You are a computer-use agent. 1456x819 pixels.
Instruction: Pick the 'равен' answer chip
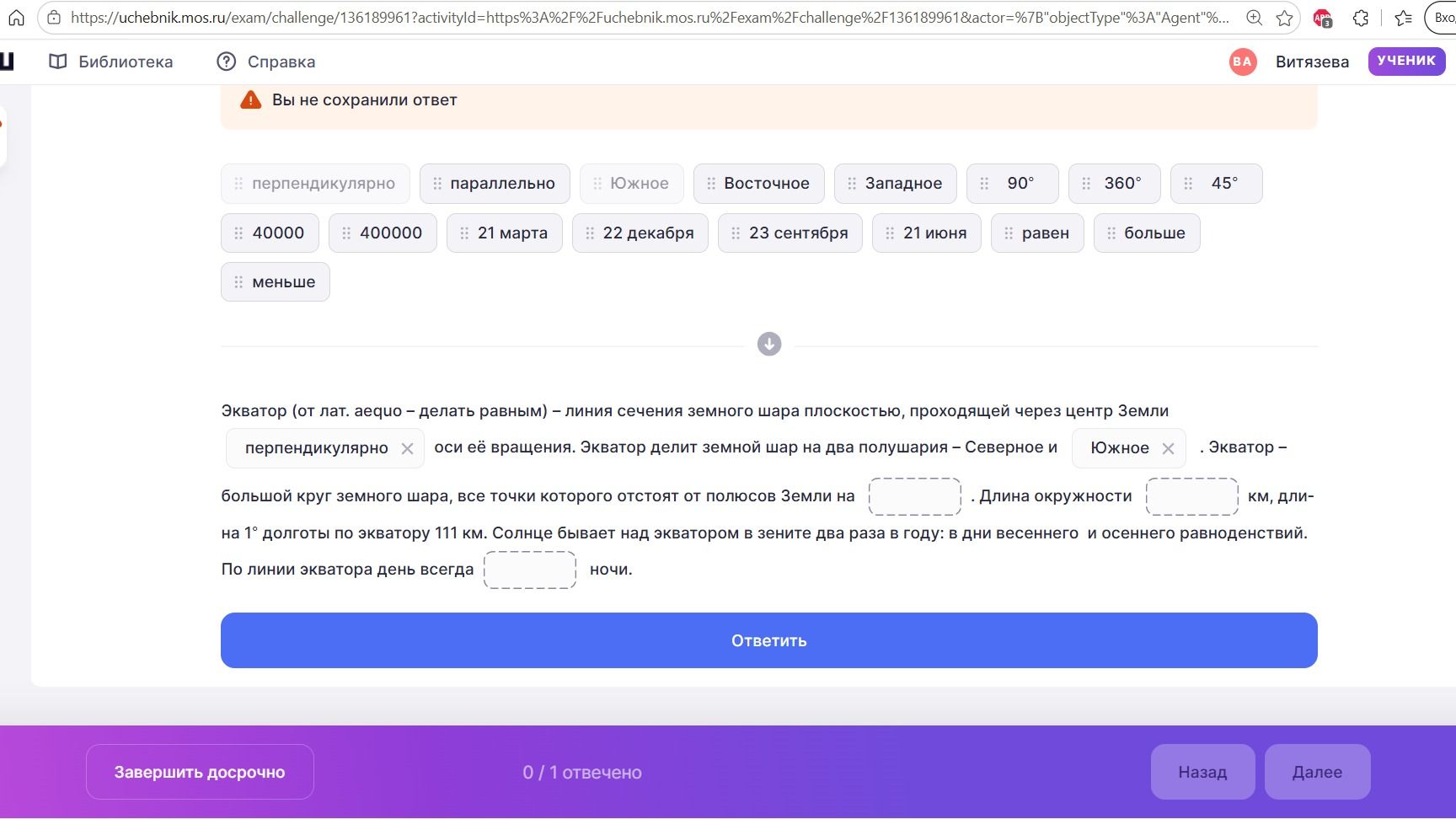1037,233
